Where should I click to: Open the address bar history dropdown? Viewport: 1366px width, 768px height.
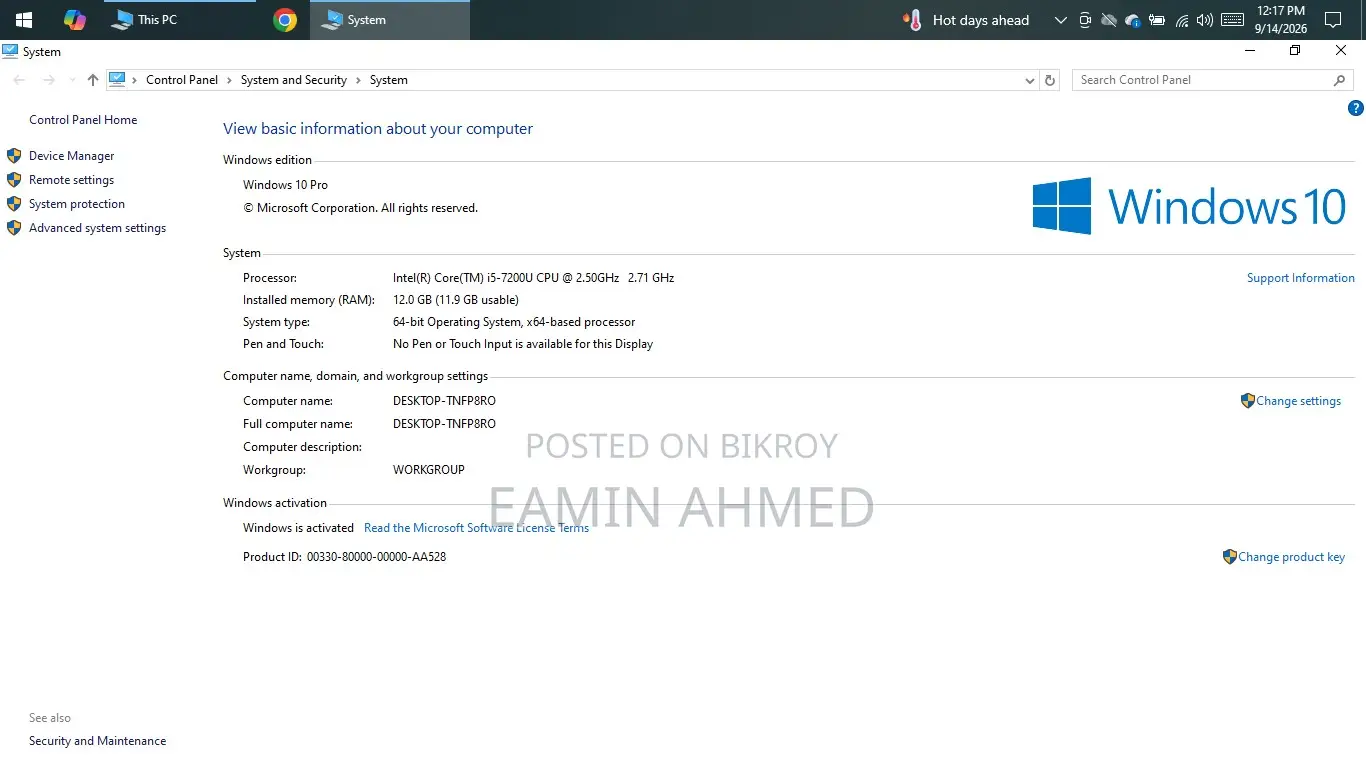click(x=1030, y=80)
